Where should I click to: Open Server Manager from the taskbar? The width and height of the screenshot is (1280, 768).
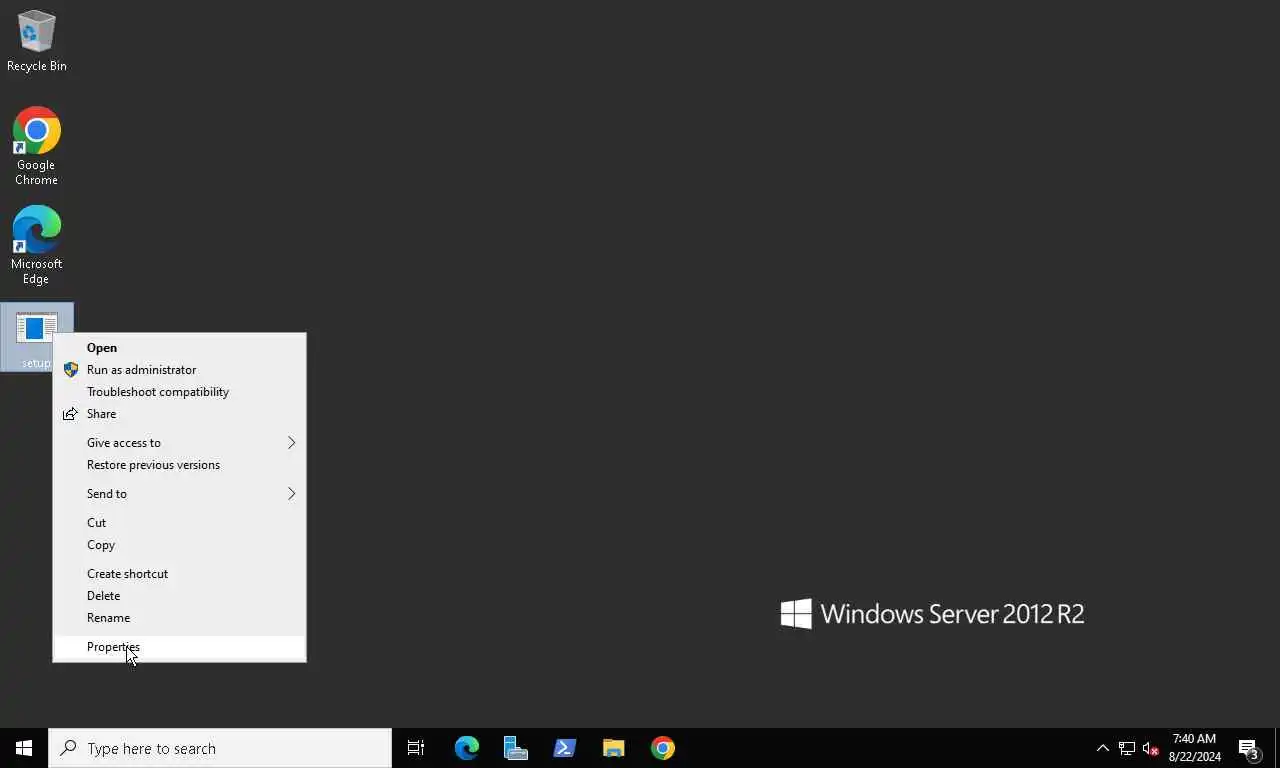tap(516, 748)
